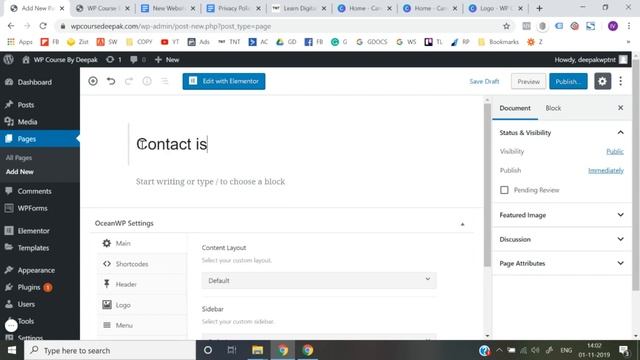Open the + New admin bar menu
Screen dimensions: 640x360
tap(167, 60)
